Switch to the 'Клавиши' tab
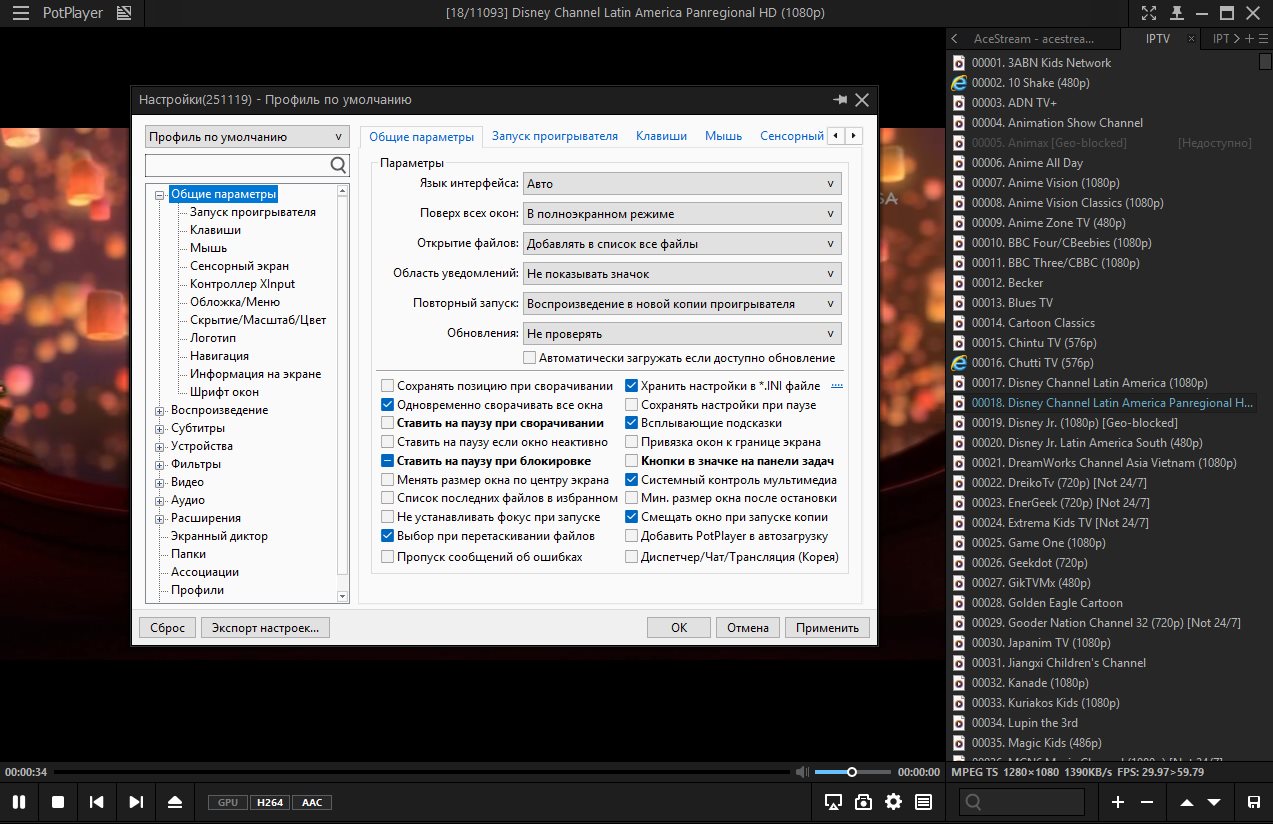Screen dimensions: 1273x824 tap(661, 136)
